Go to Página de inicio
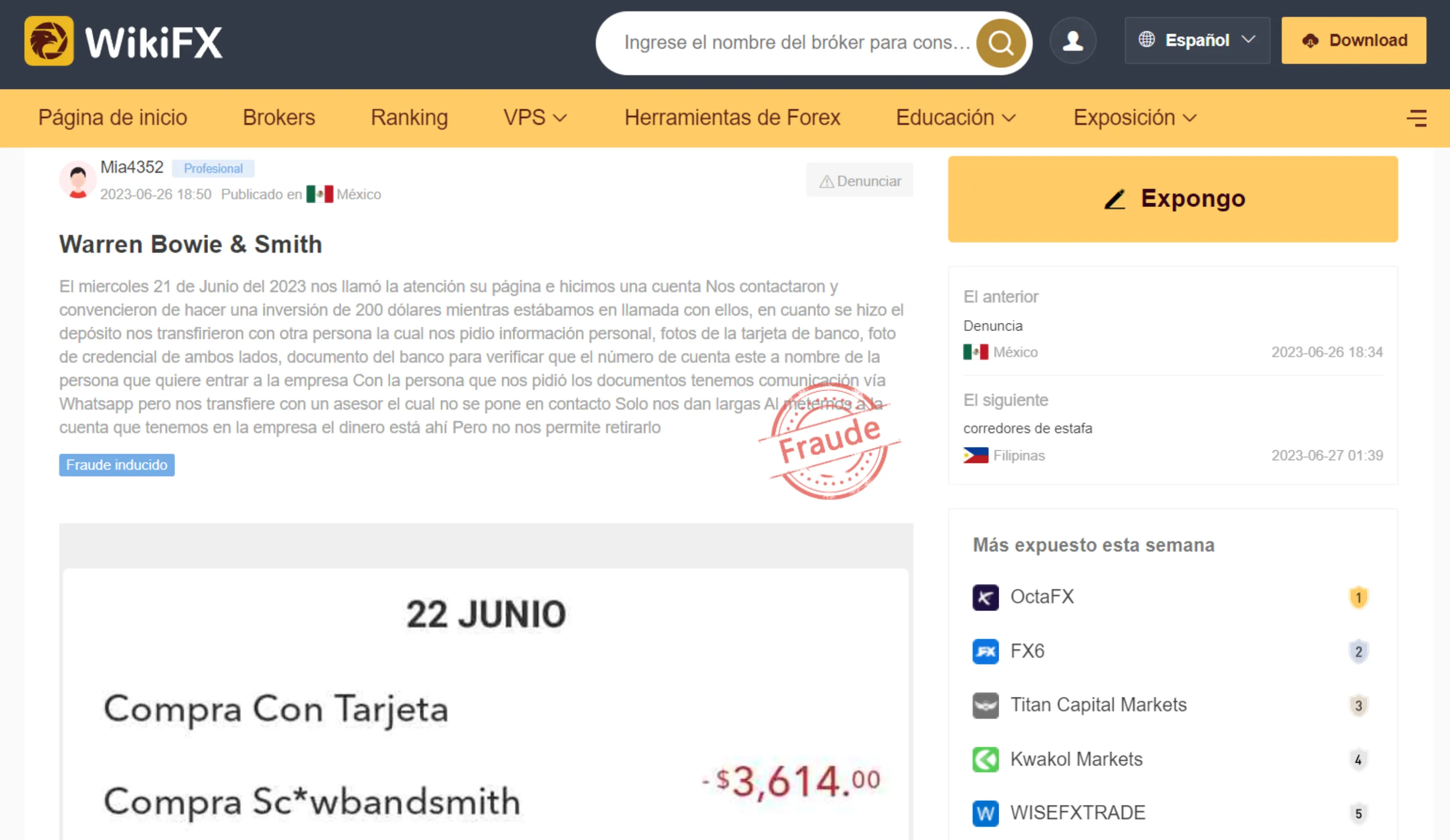 tap(113, 118)
